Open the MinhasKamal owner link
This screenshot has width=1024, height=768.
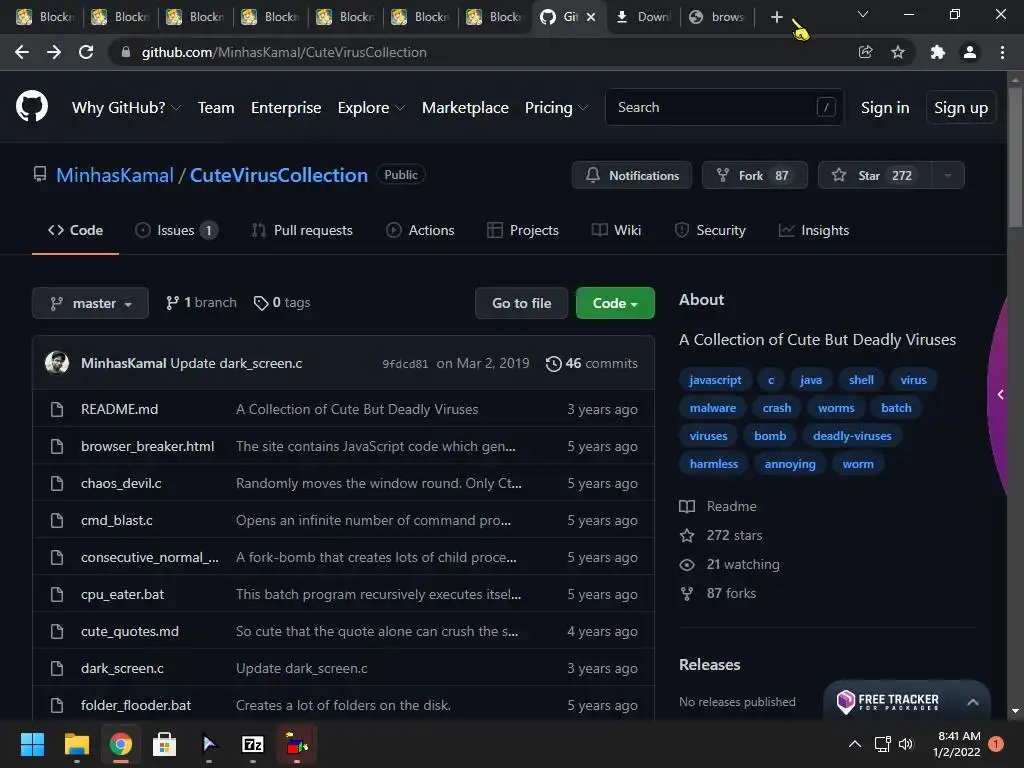tap(115, 175)
